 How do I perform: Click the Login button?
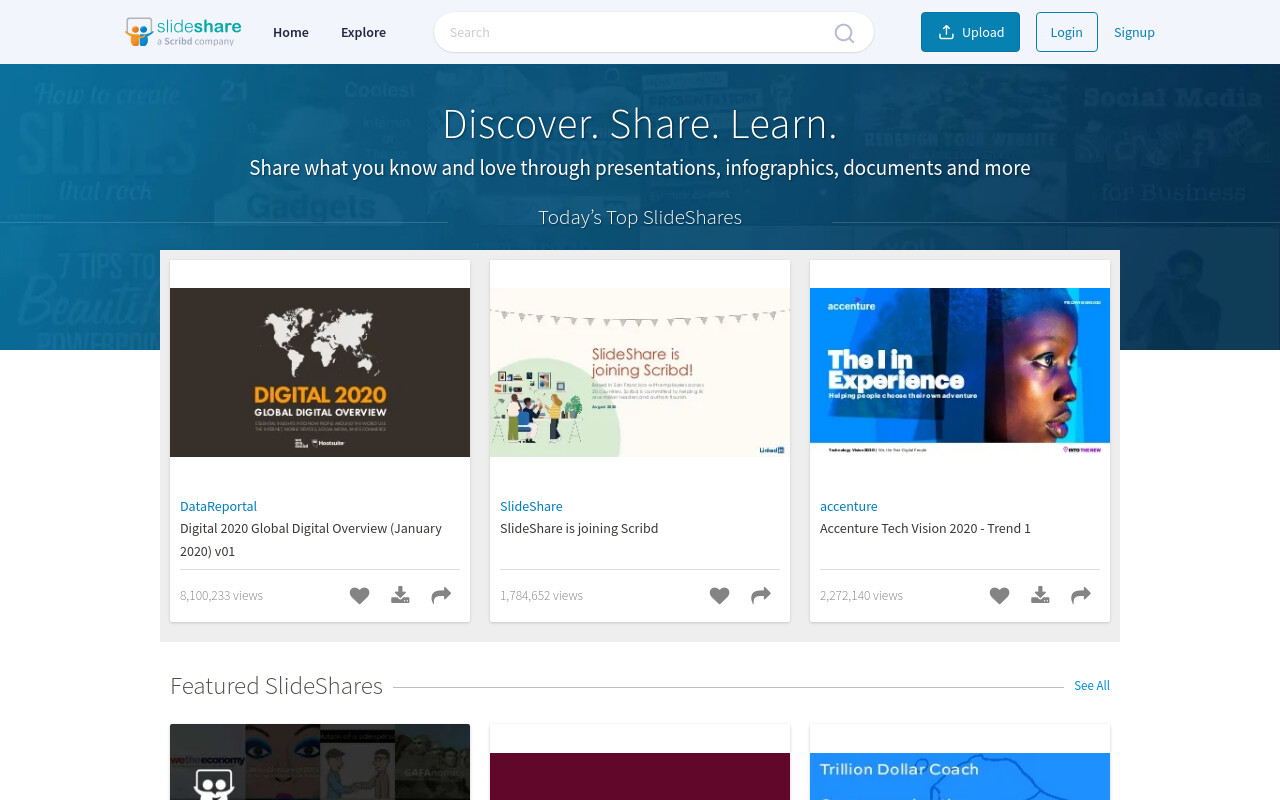1067,32
